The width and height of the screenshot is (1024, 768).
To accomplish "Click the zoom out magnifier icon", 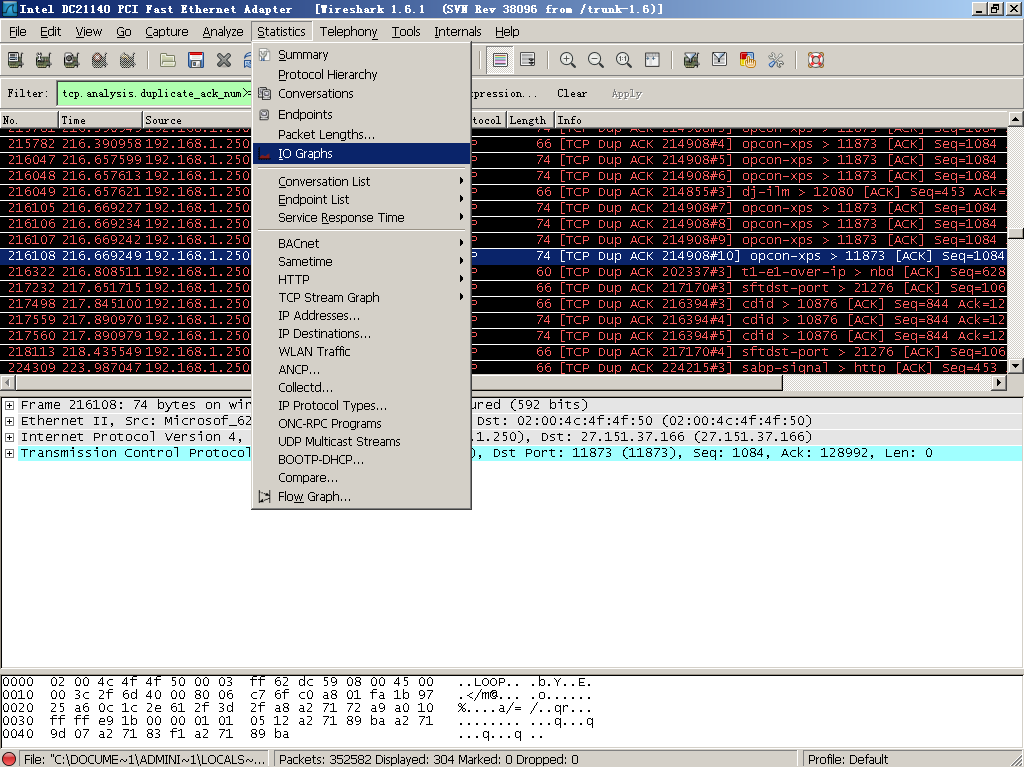I will (x=596, y=60).
